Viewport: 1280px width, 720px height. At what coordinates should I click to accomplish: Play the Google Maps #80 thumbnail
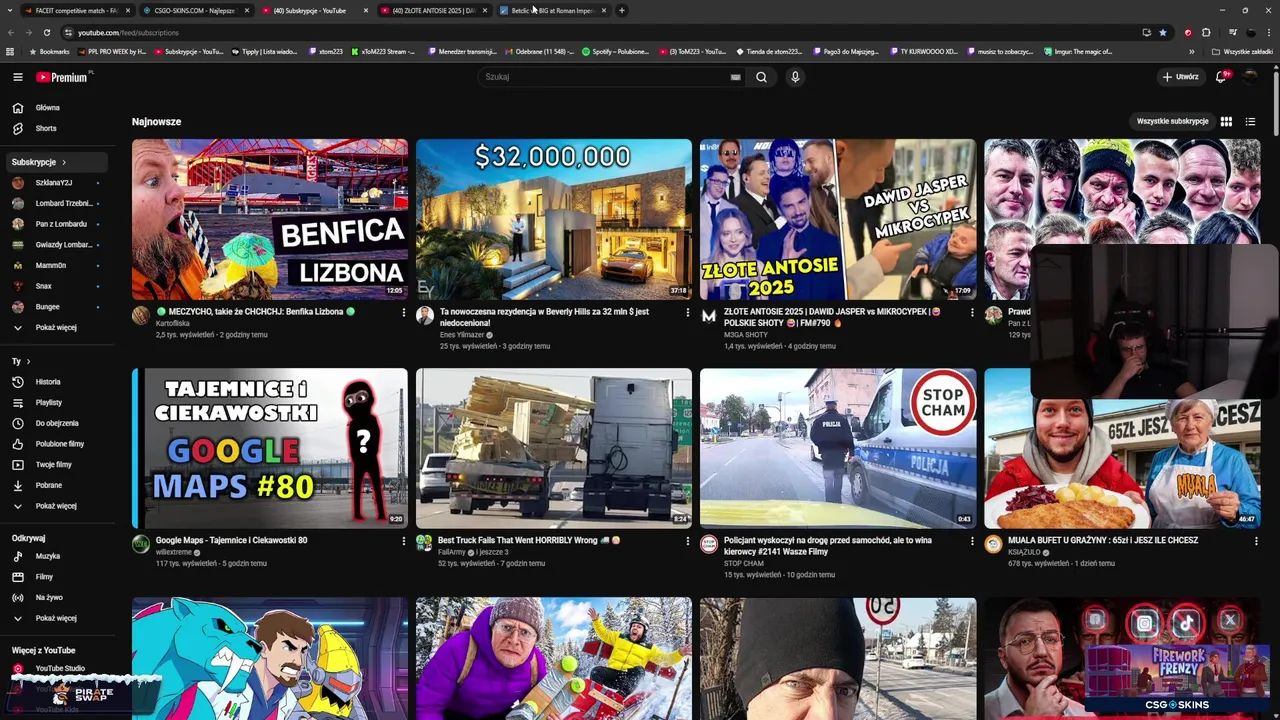(270, 448)
